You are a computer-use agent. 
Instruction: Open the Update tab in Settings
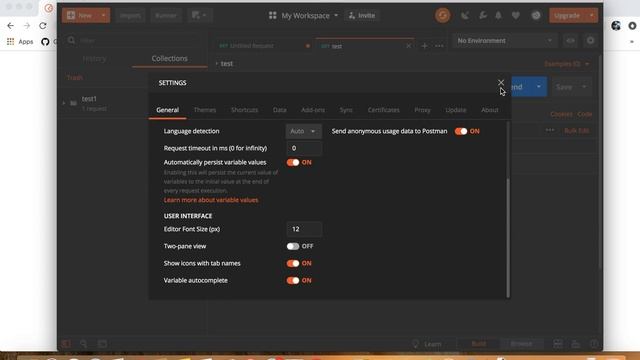pyautogui.click(x=456, y=110)
